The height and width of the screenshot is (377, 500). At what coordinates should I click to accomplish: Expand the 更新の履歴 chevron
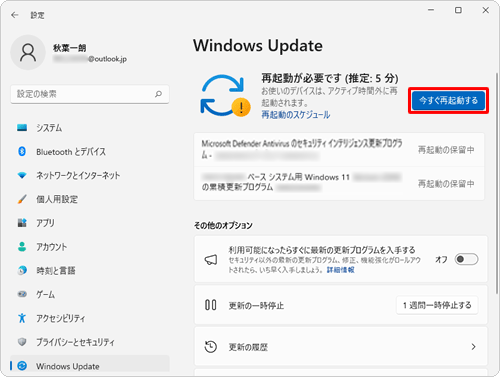[x=473, y=347]
